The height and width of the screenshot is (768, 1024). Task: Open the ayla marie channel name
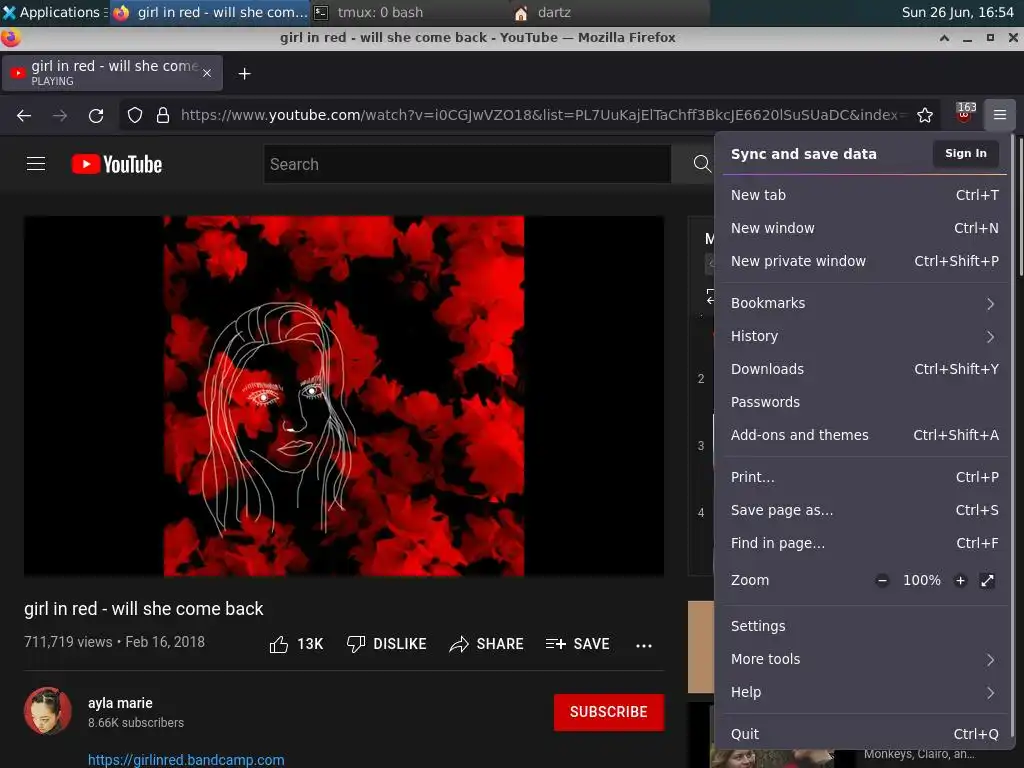coord(120,703)
